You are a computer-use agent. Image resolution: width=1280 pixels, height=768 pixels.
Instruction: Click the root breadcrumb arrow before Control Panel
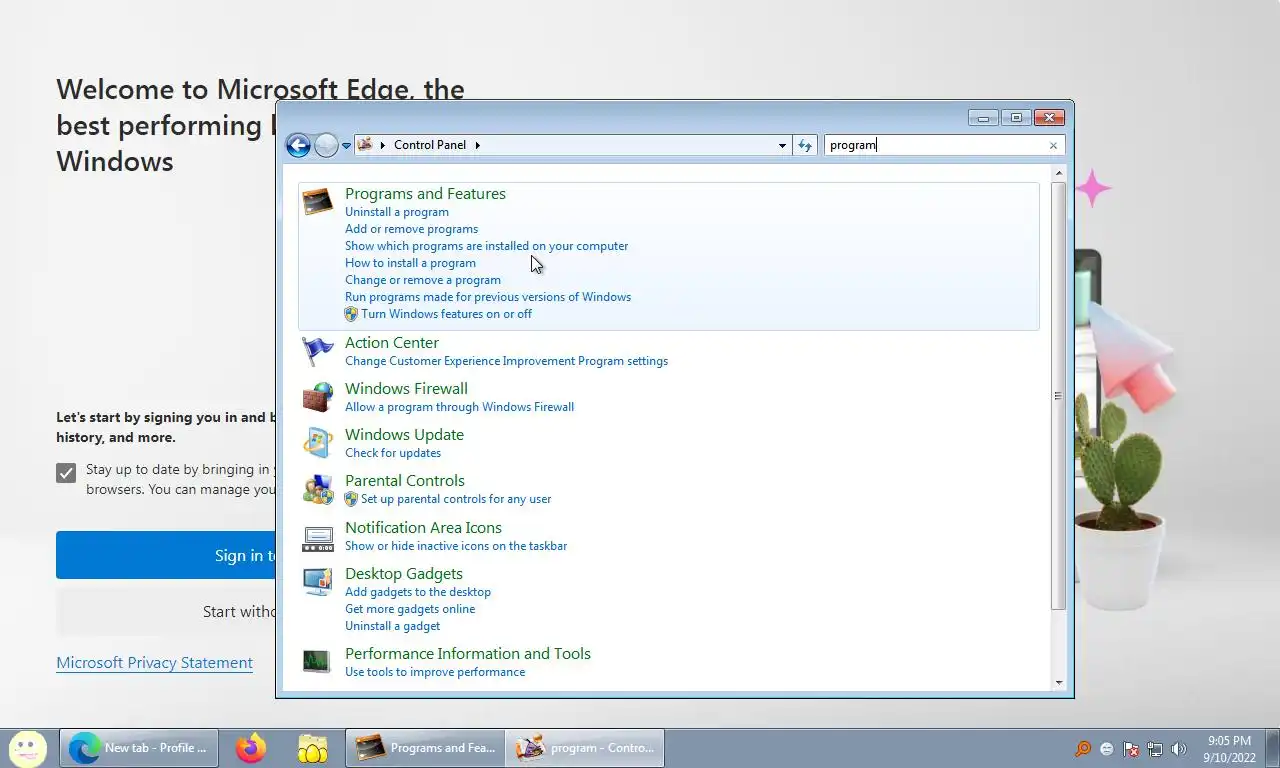pyautogui.click(x=383, y=145)
